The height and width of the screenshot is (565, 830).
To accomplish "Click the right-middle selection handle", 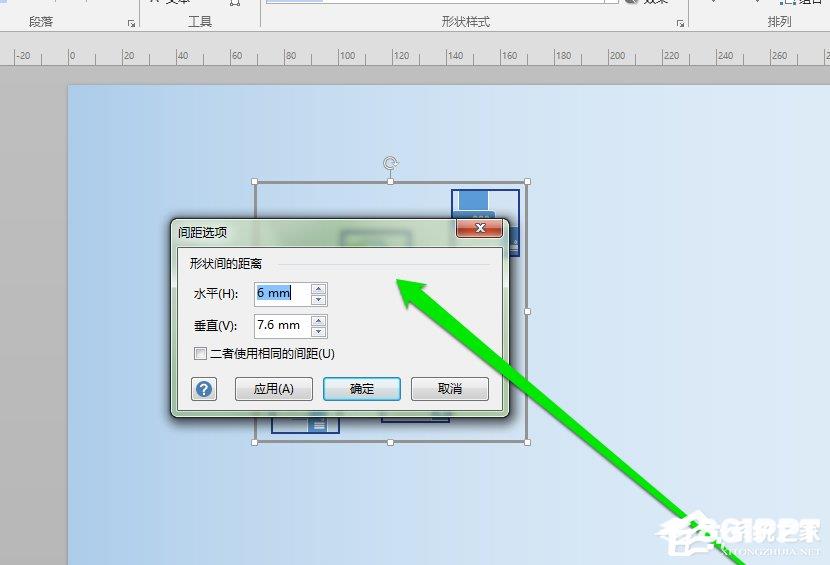I will point(527,311).
